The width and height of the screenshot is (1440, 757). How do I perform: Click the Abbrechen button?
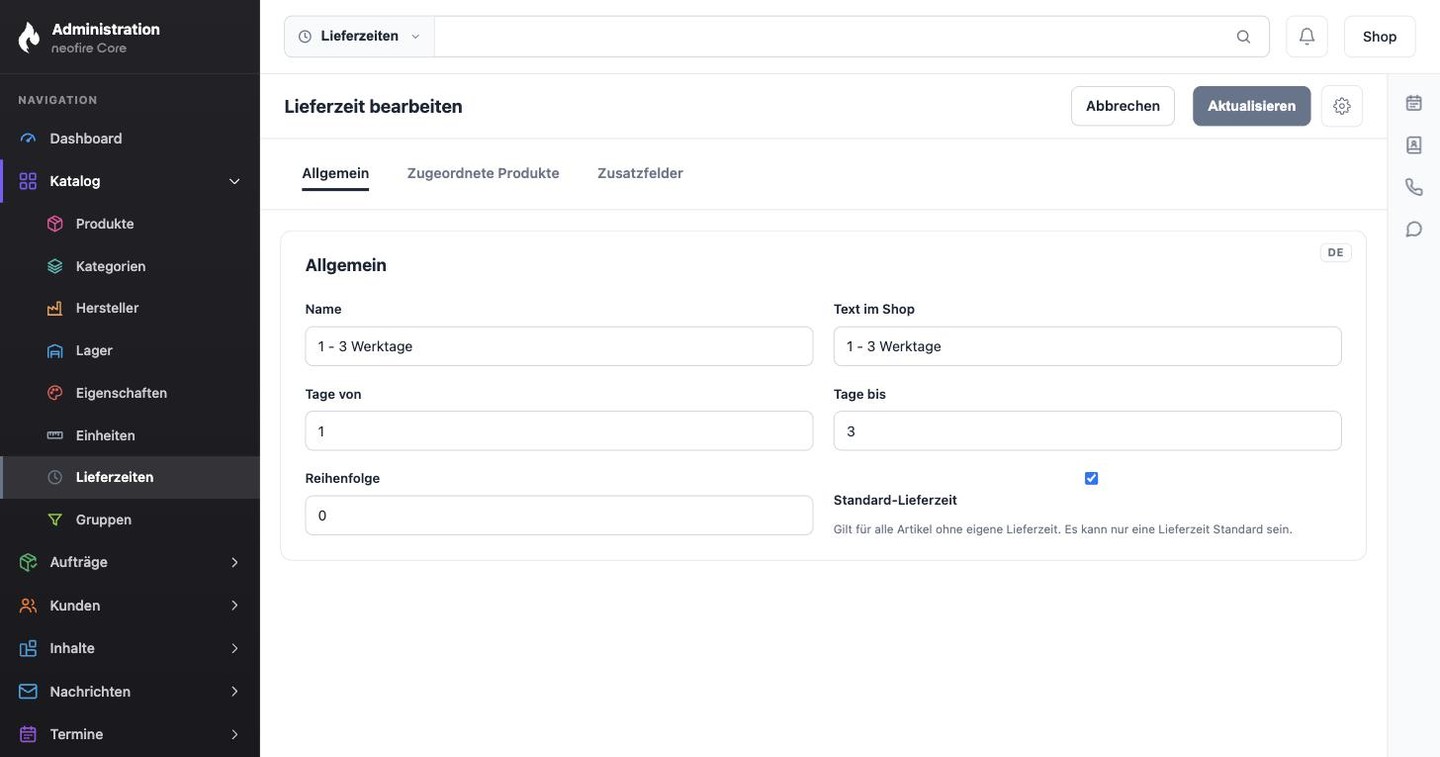point(1123,106)
